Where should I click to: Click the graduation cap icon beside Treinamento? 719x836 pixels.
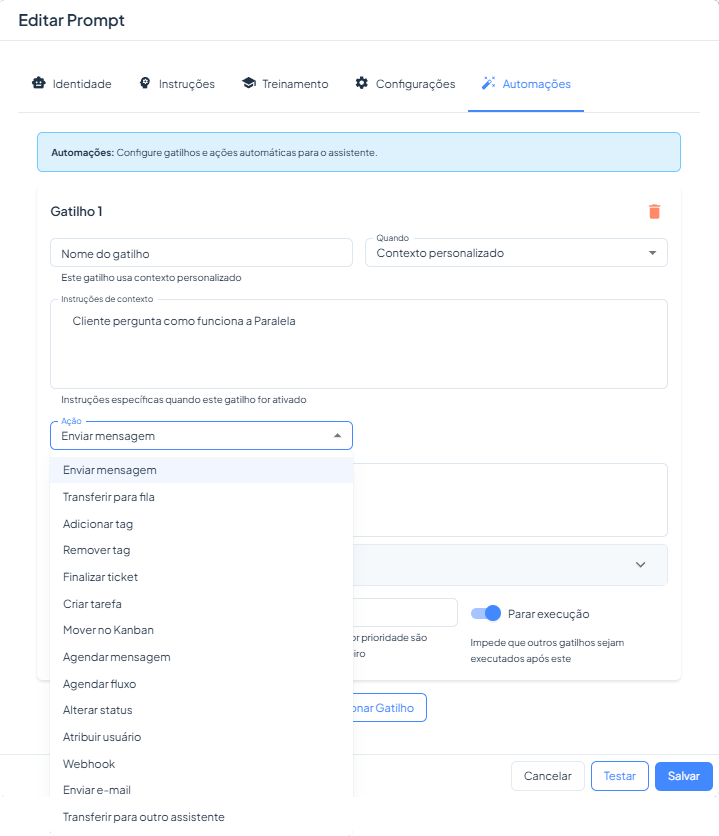tap(249, 83)
